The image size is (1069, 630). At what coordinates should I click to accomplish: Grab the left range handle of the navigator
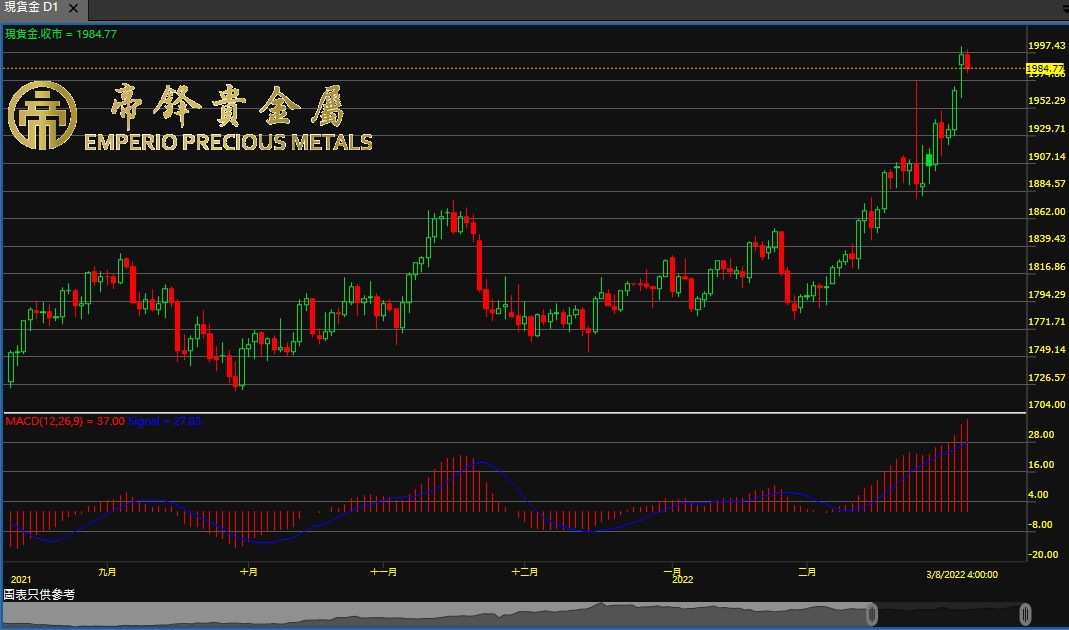click(x=871, y=614)
